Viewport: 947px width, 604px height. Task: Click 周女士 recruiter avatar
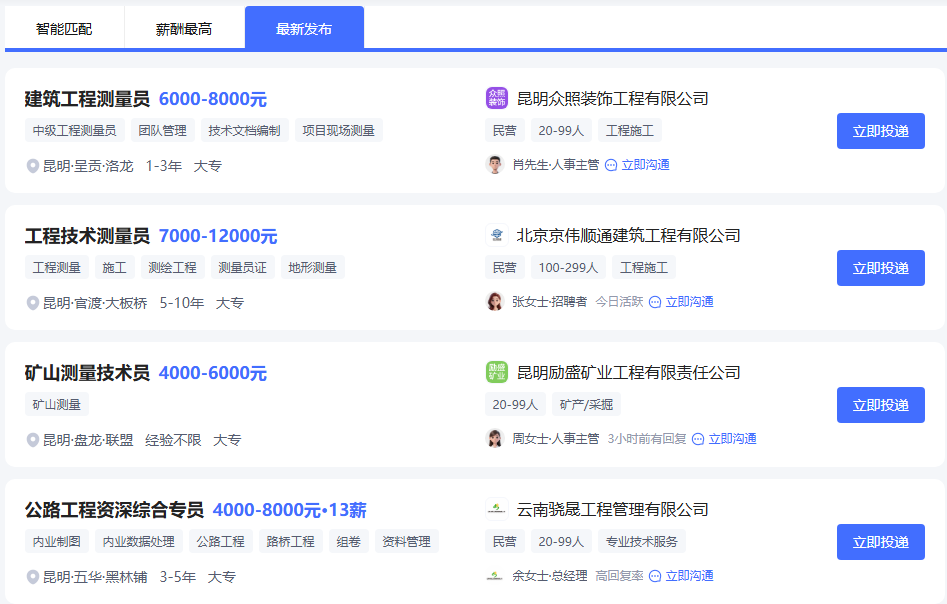495,439
